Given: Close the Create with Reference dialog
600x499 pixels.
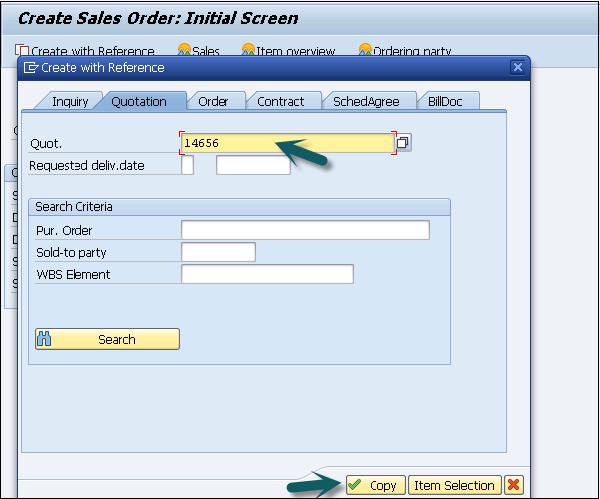Looking at the screenshot, I should [517, 67].
